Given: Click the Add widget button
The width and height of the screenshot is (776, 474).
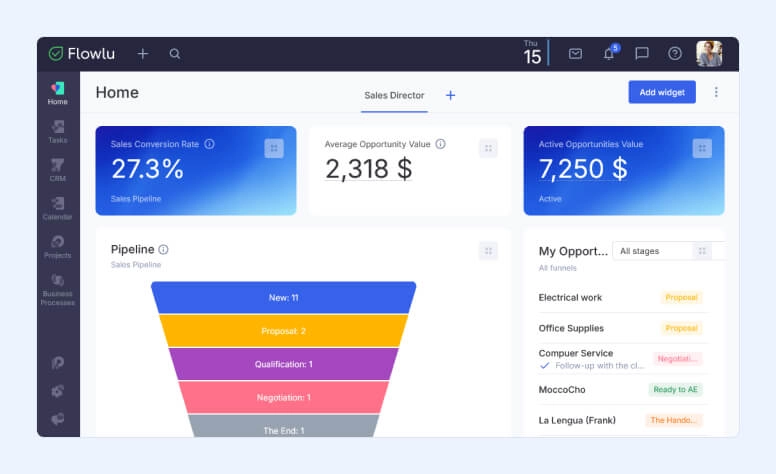Looking at the screenshot, I should pyautogui.click(x=662, y=92).
